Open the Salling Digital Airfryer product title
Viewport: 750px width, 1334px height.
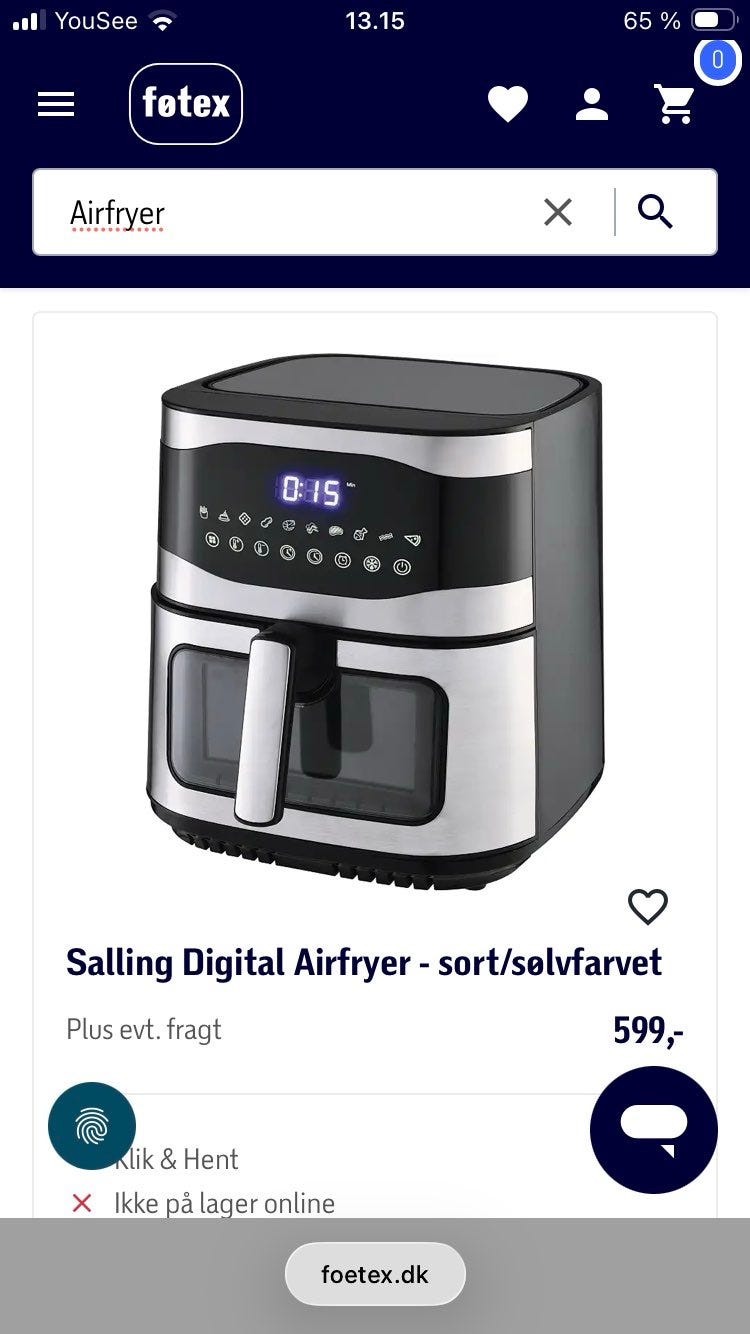click(364, 963)
